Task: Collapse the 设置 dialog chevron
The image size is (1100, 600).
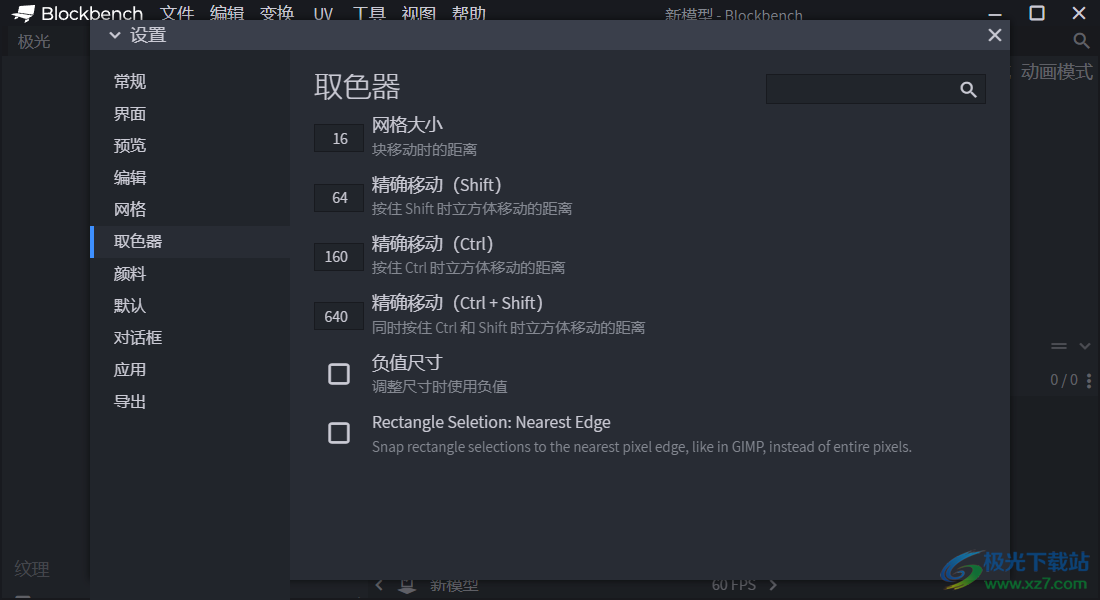Action: click(115, 35)
